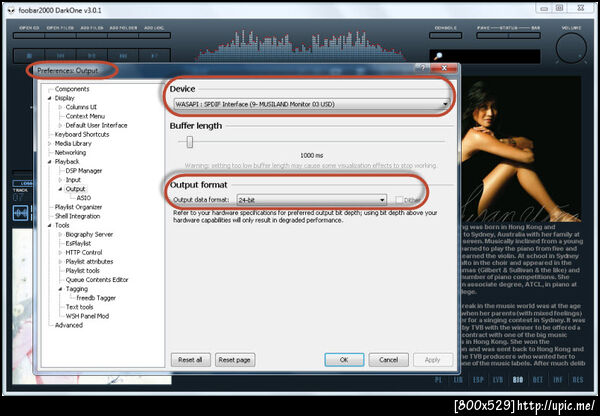Expand the Input node arrow
Screen dimensions: 600x416
[x=60, y=180]
